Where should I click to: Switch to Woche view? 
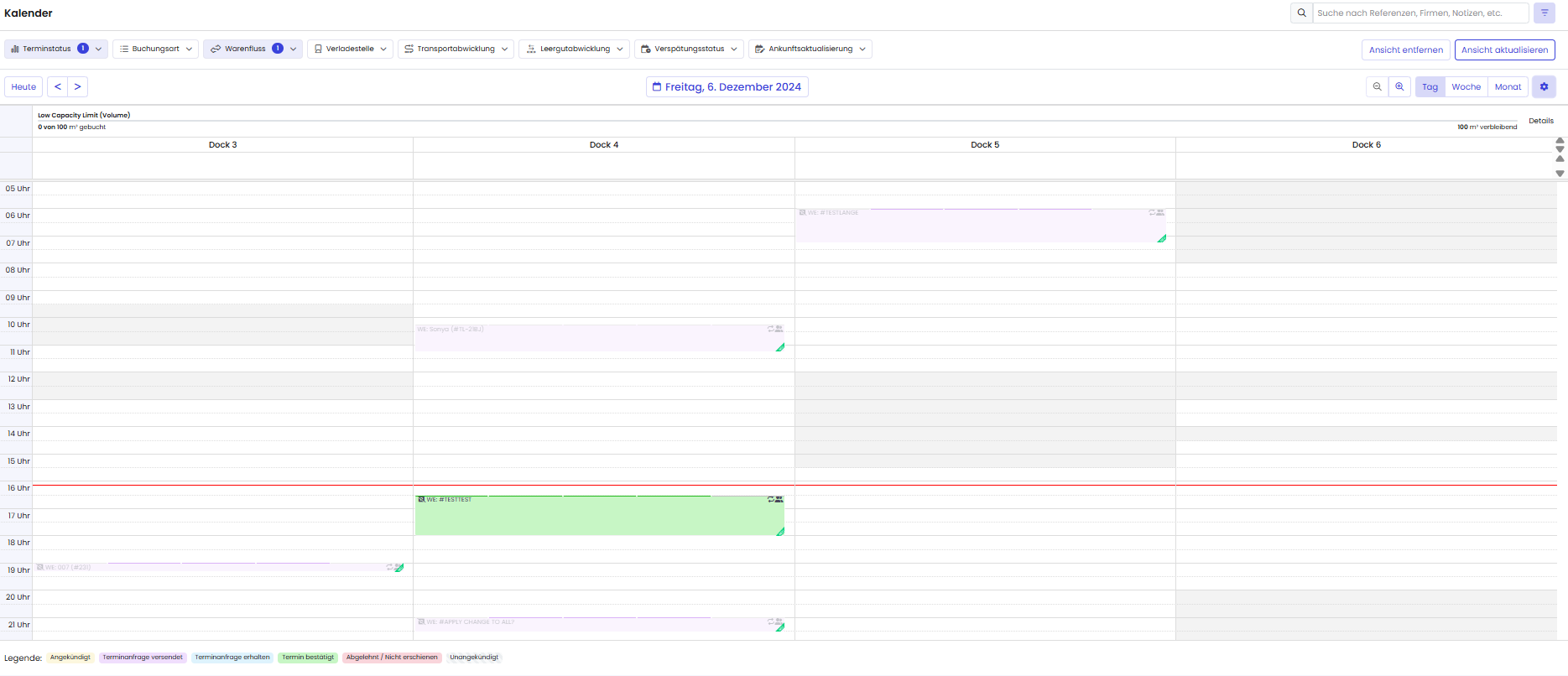tap(1466, 87)
